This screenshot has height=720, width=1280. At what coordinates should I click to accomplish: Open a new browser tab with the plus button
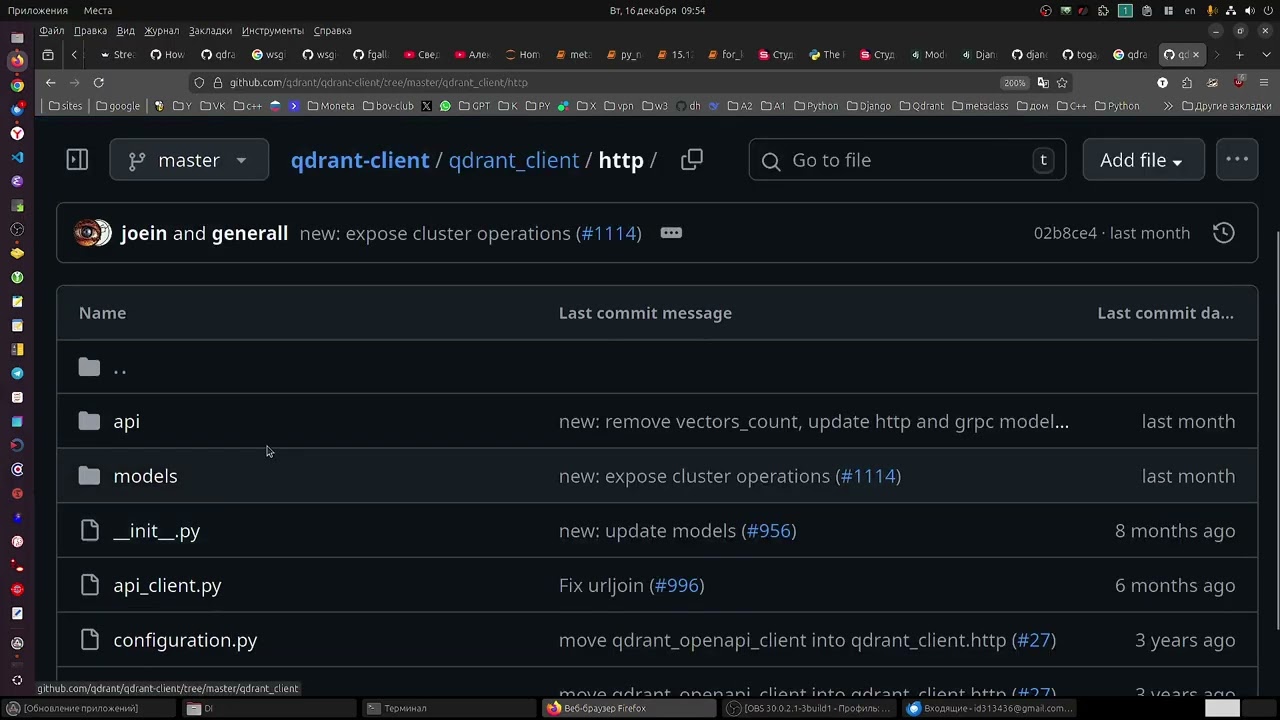pos(1239,55)
